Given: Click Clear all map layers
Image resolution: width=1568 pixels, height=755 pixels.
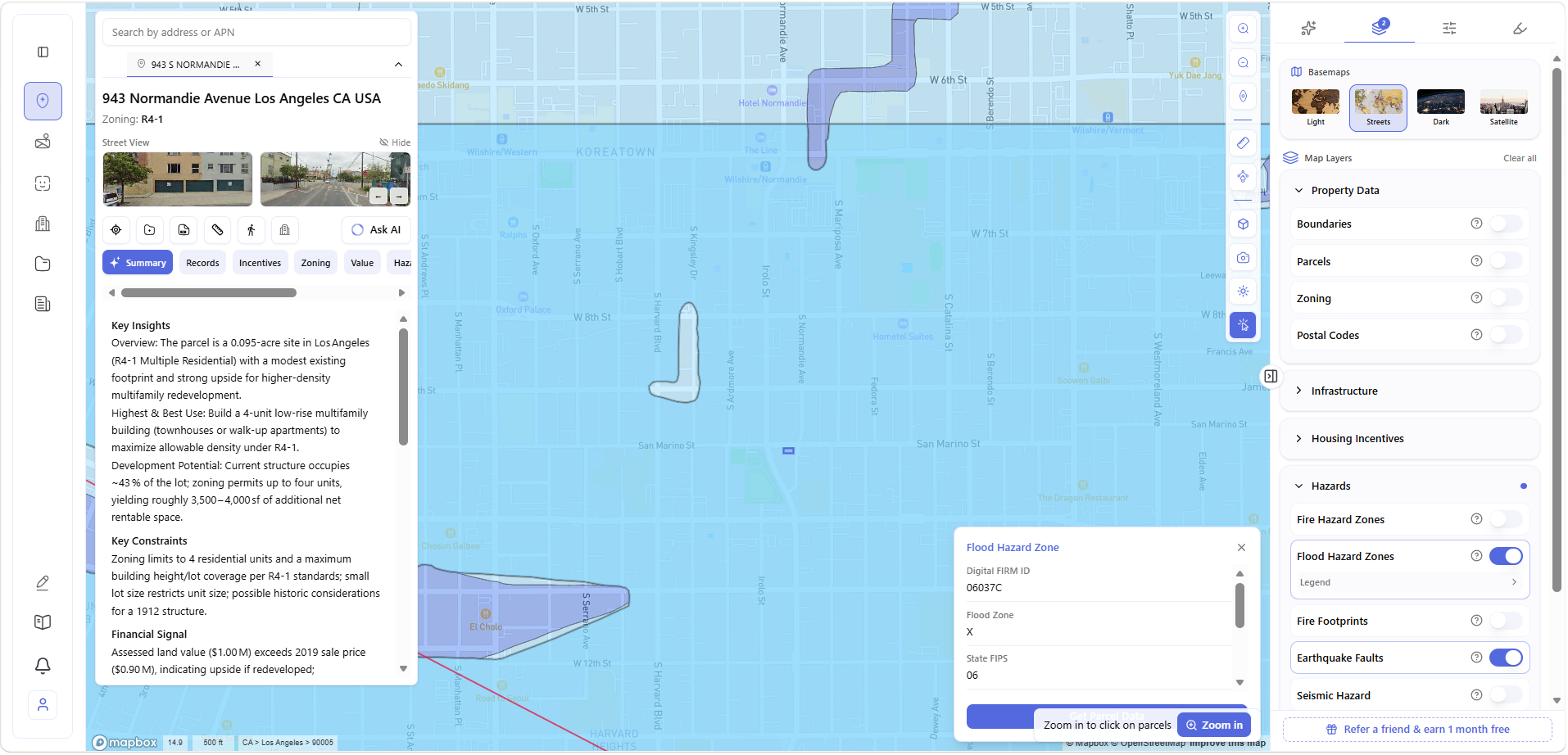Looking at the screenshot, I should pyautogui.click(x=1519, y=159).
